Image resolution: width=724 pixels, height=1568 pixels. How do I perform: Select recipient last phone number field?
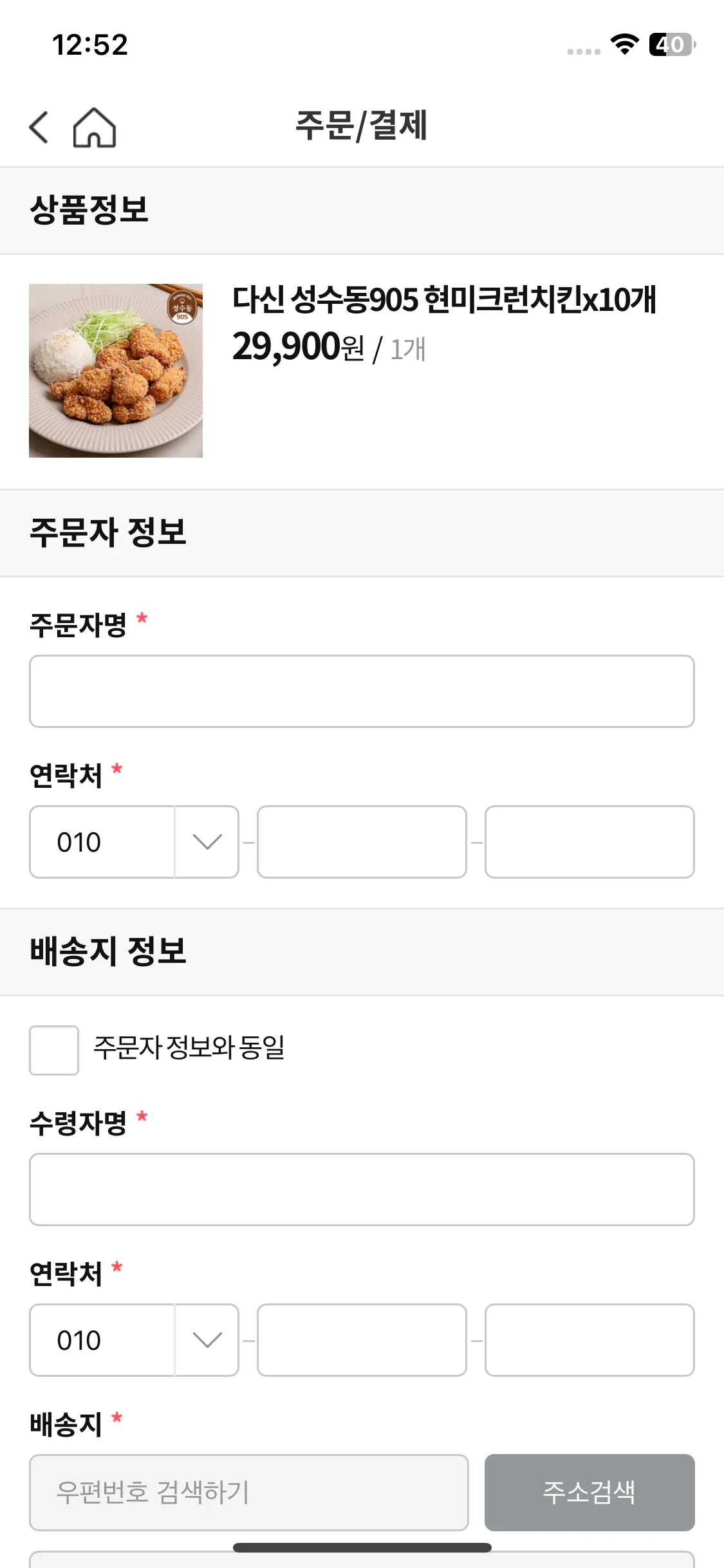pos(589,1340)
